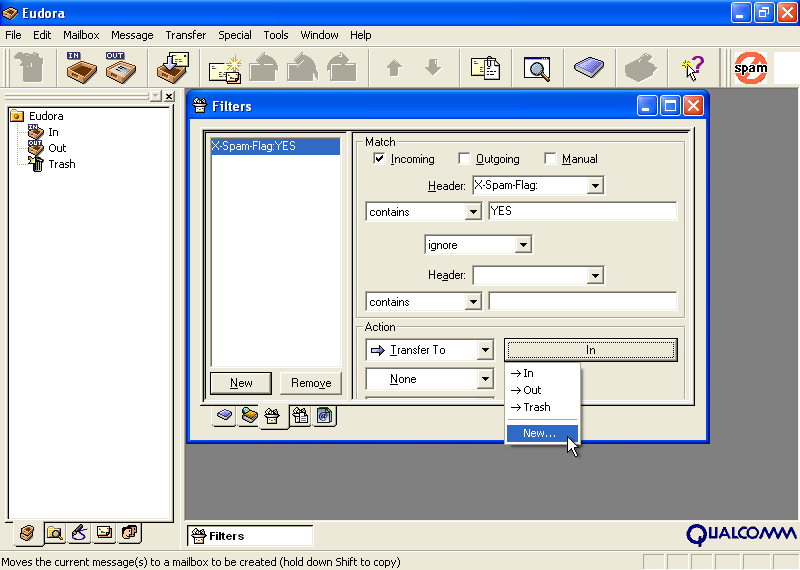Open the Tools menu
The height and width of the screenshot is (570, 800).
click(276, 35)
